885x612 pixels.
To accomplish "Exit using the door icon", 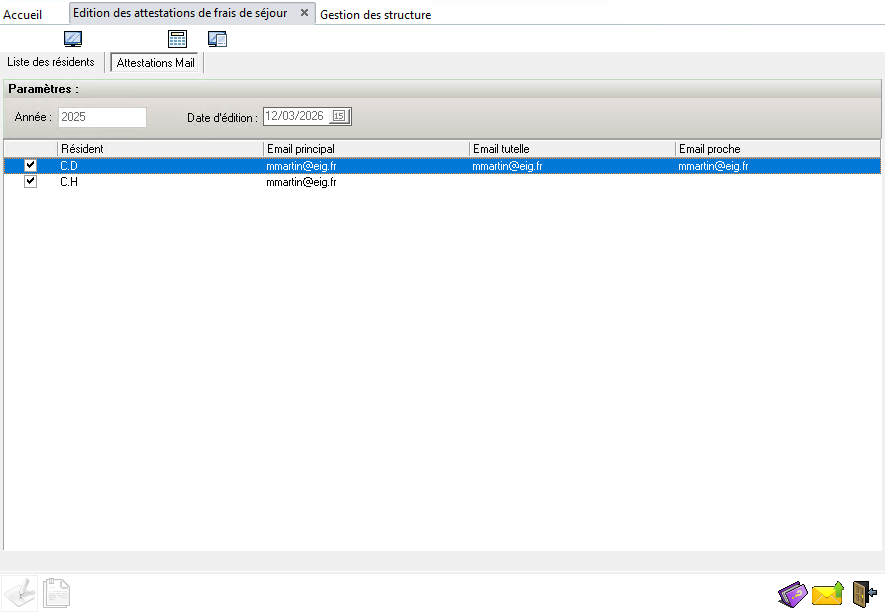I will coord(864,594).
